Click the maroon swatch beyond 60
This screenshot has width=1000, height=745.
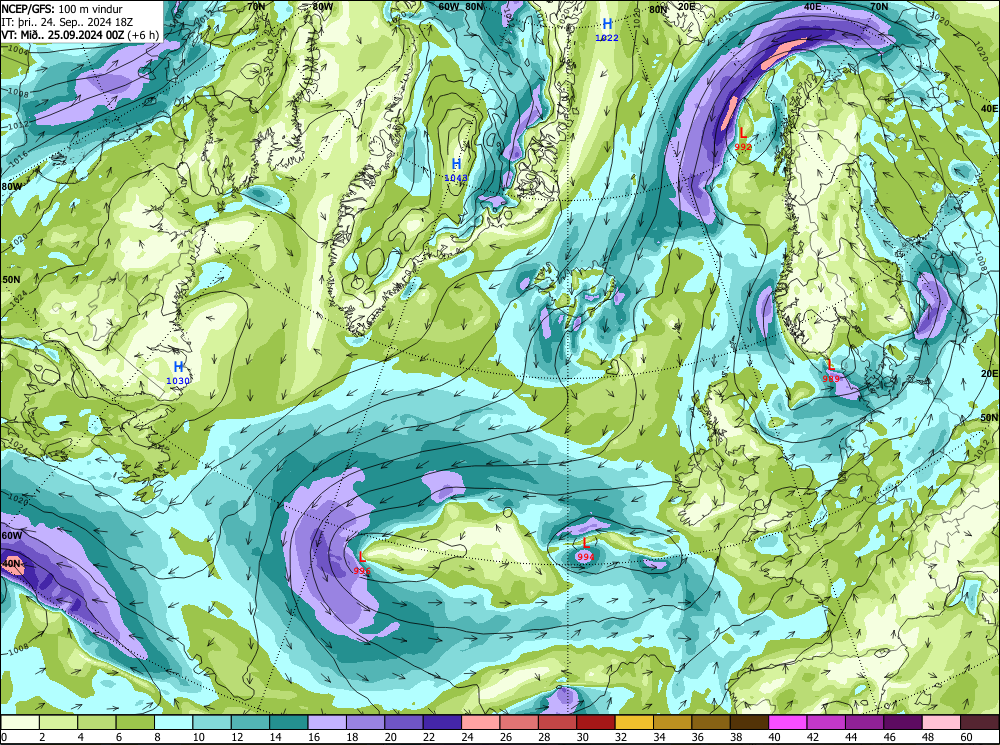click(979, 722)
